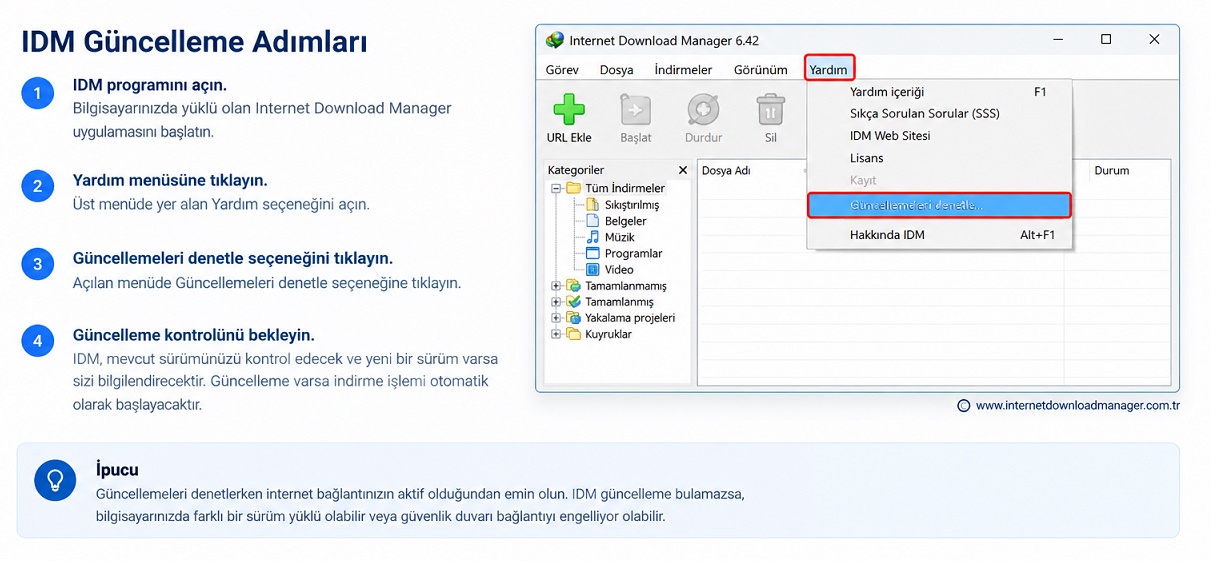Viewport: 1211px width, 561px height.
Task: Open the Görev menu
Action: (562, 69)
